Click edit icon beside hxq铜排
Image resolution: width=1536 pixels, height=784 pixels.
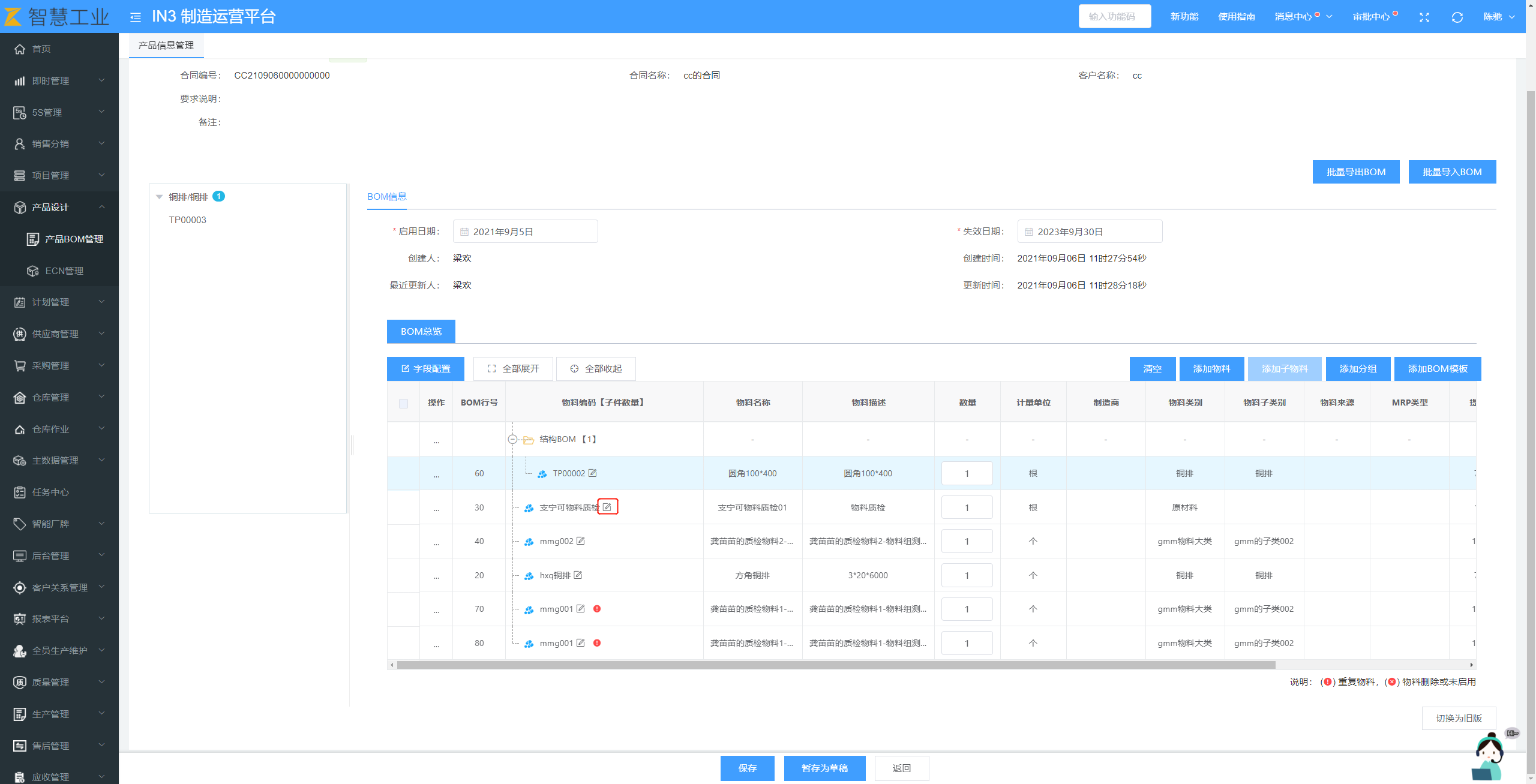pyautogui.click(x=578, y=575)
